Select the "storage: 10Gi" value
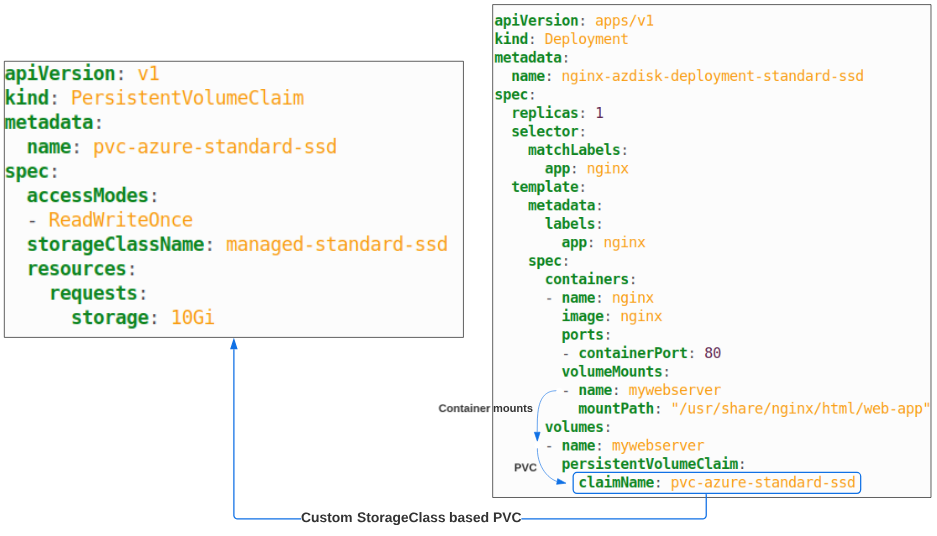 click(x=142, y=318)
